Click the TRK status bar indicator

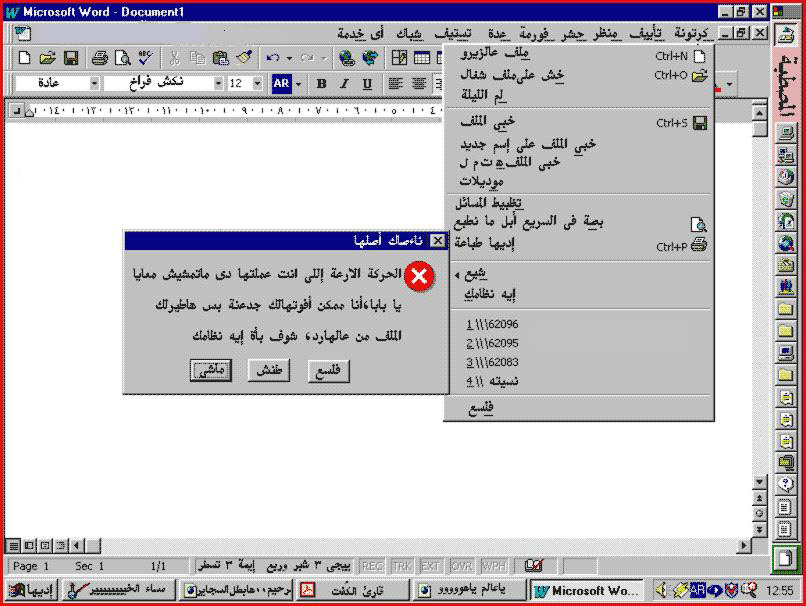coord(401,566)
